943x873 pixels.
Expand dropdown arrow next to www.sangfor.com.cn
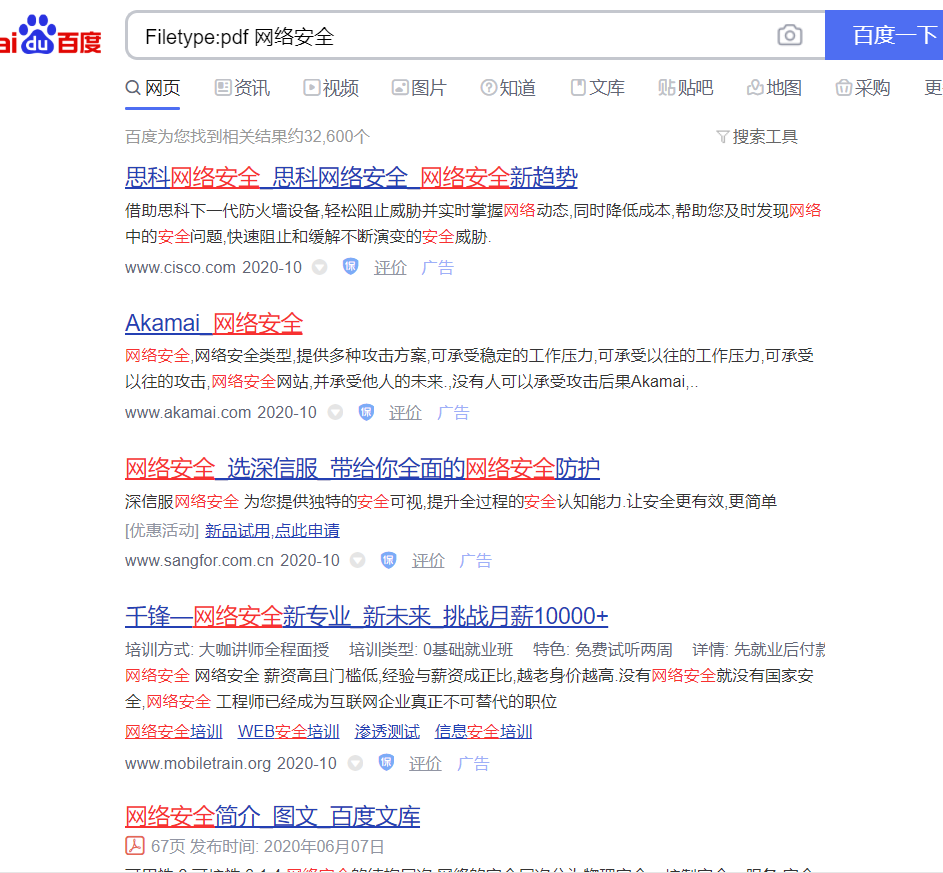point(358,560)
